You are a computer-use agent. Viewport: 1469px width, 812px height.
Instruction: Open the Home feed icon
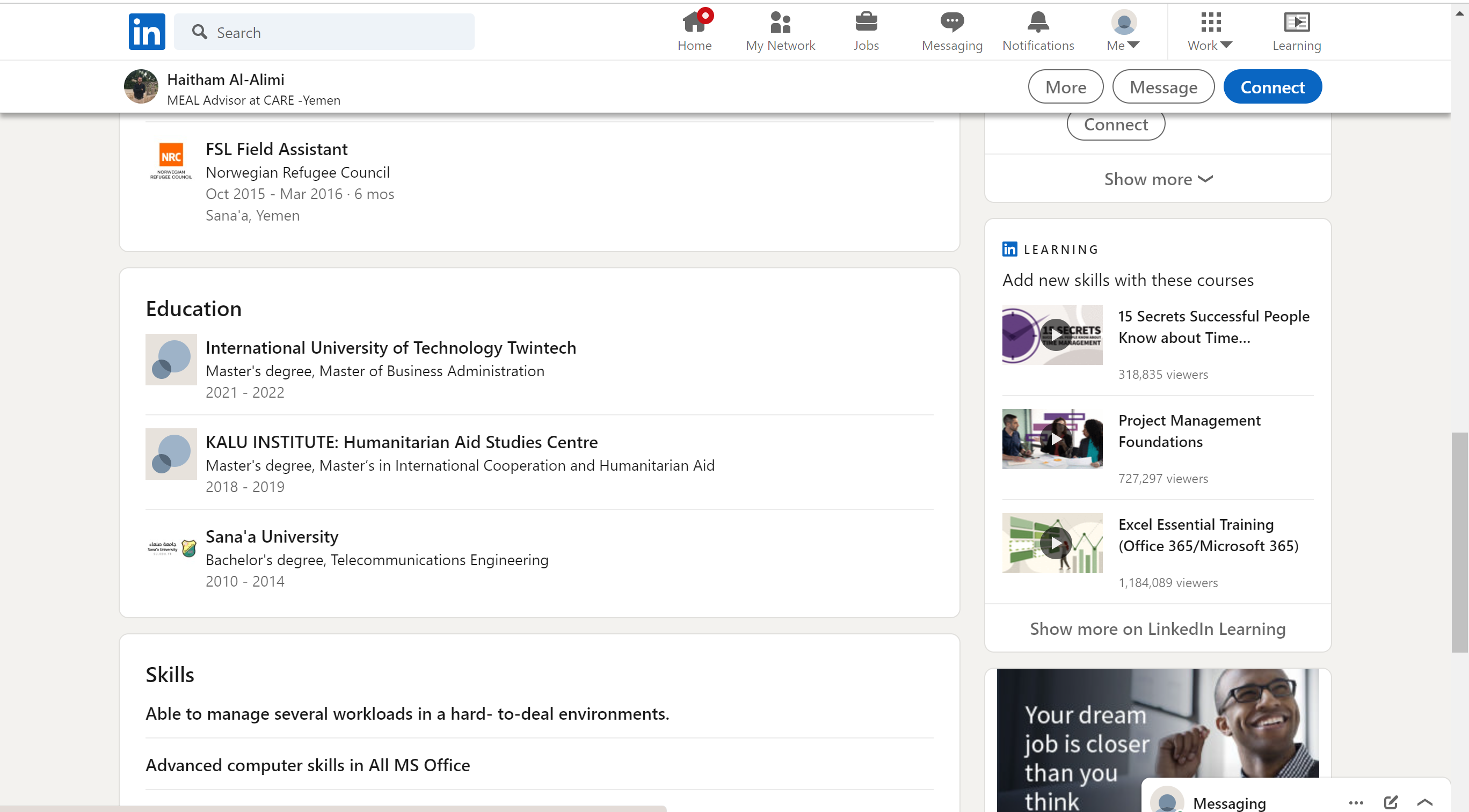pyautogui.click(x=694, y=23)
